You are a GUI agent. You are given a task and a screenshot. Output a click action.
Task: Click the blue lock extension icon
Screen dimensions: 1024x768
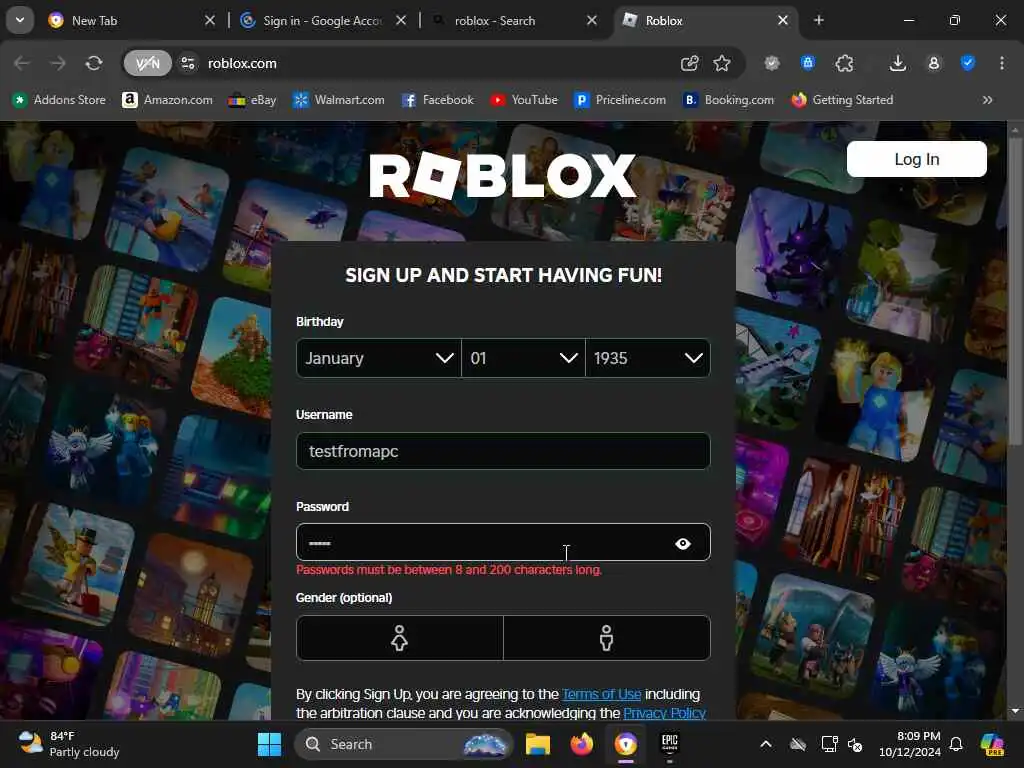click(x=808, y=63)
